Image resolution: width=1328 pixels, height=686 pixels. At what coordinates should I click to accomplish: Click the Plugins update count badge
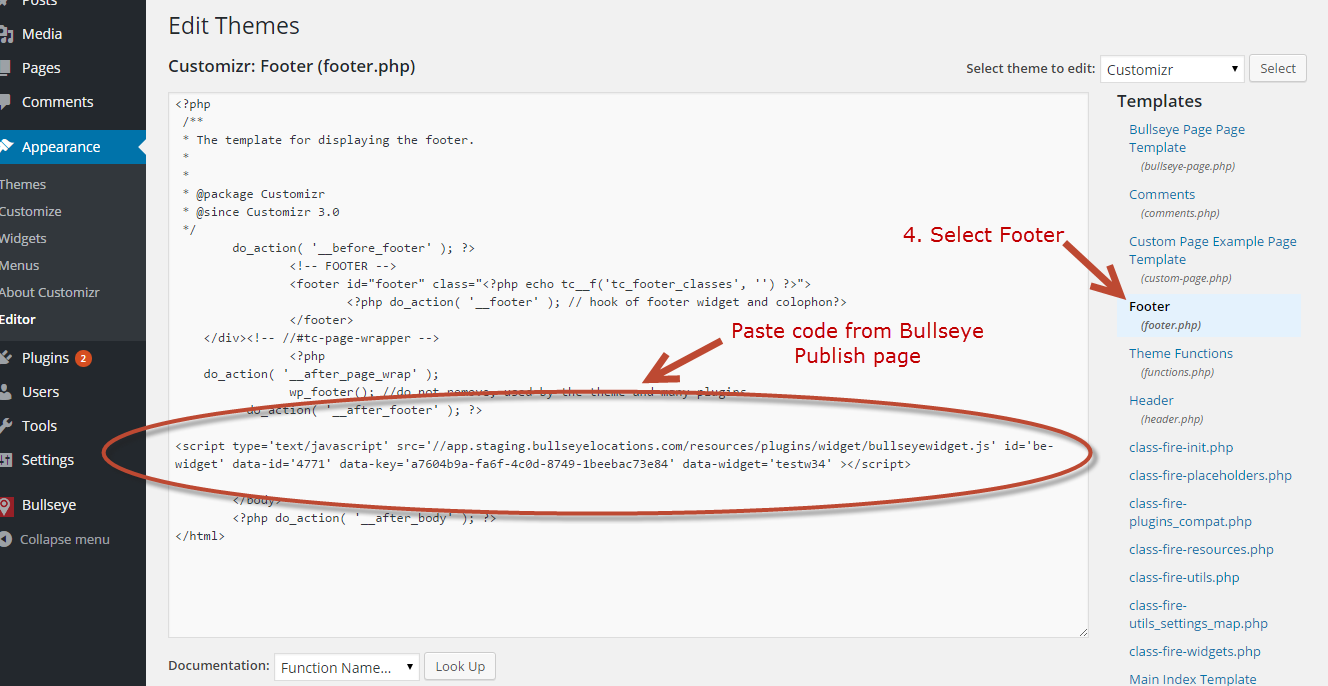click(x=83, y=358)
